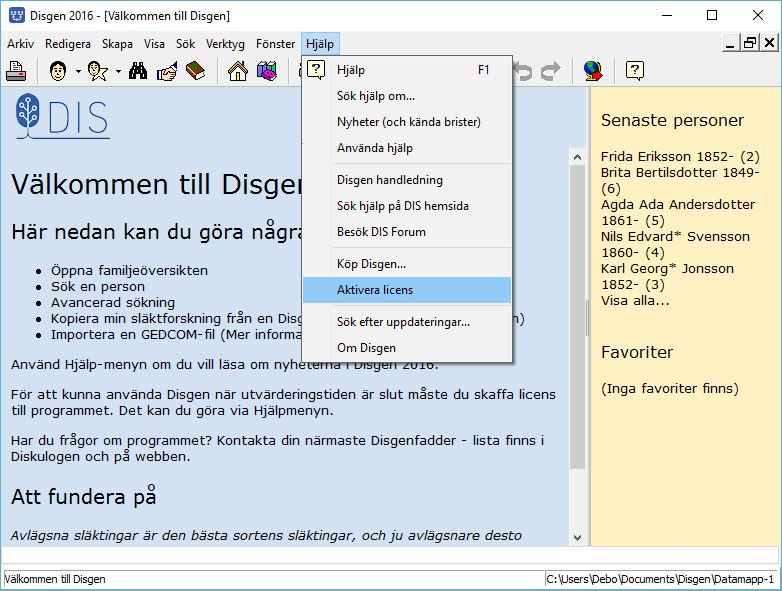Image resolution: width=782 pixels, height=591 pixels.
Task: Click "(Inga favoriter finns)" text
Action: coord(670,389)
